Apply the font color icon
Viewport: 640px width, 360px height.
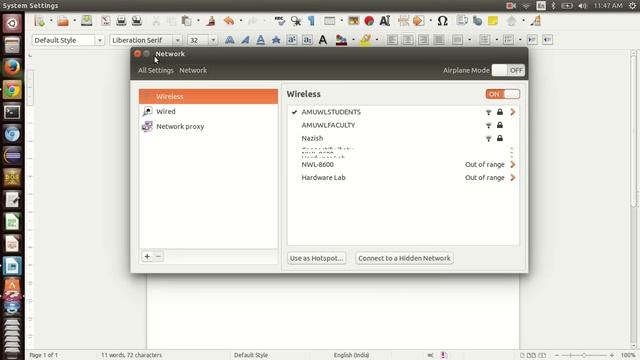pyautogui.click(x=341, y=40)
